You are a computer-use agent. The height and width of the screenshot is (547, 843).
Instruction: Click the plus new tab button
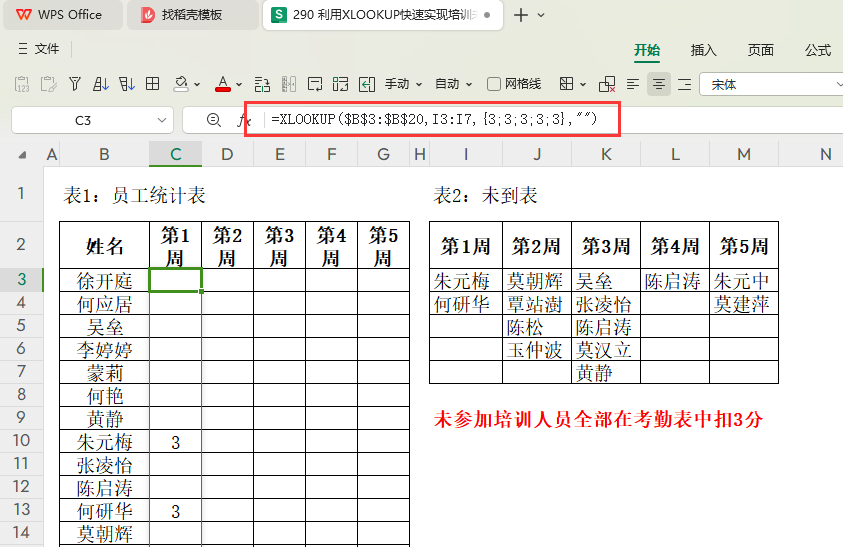pos(520,15)
